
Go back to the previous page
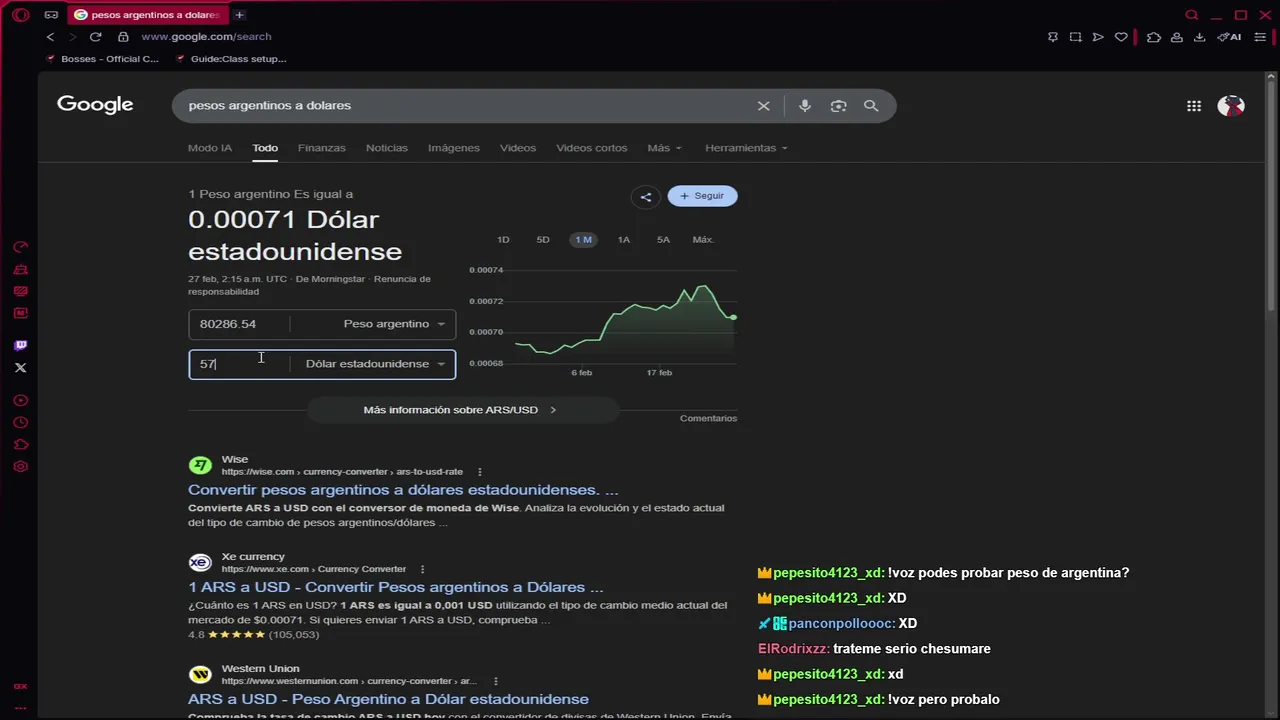50,37
